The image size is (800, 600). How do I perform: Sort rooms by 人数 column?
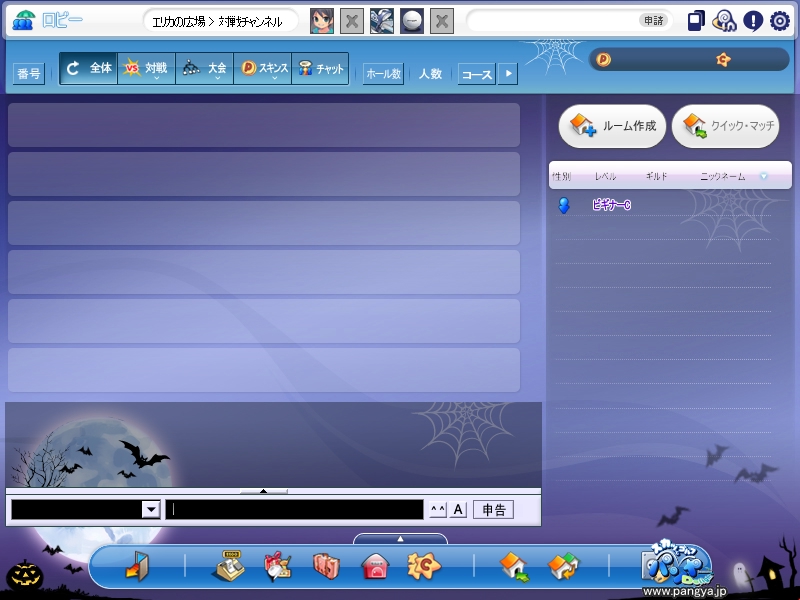tap(430, 74)
